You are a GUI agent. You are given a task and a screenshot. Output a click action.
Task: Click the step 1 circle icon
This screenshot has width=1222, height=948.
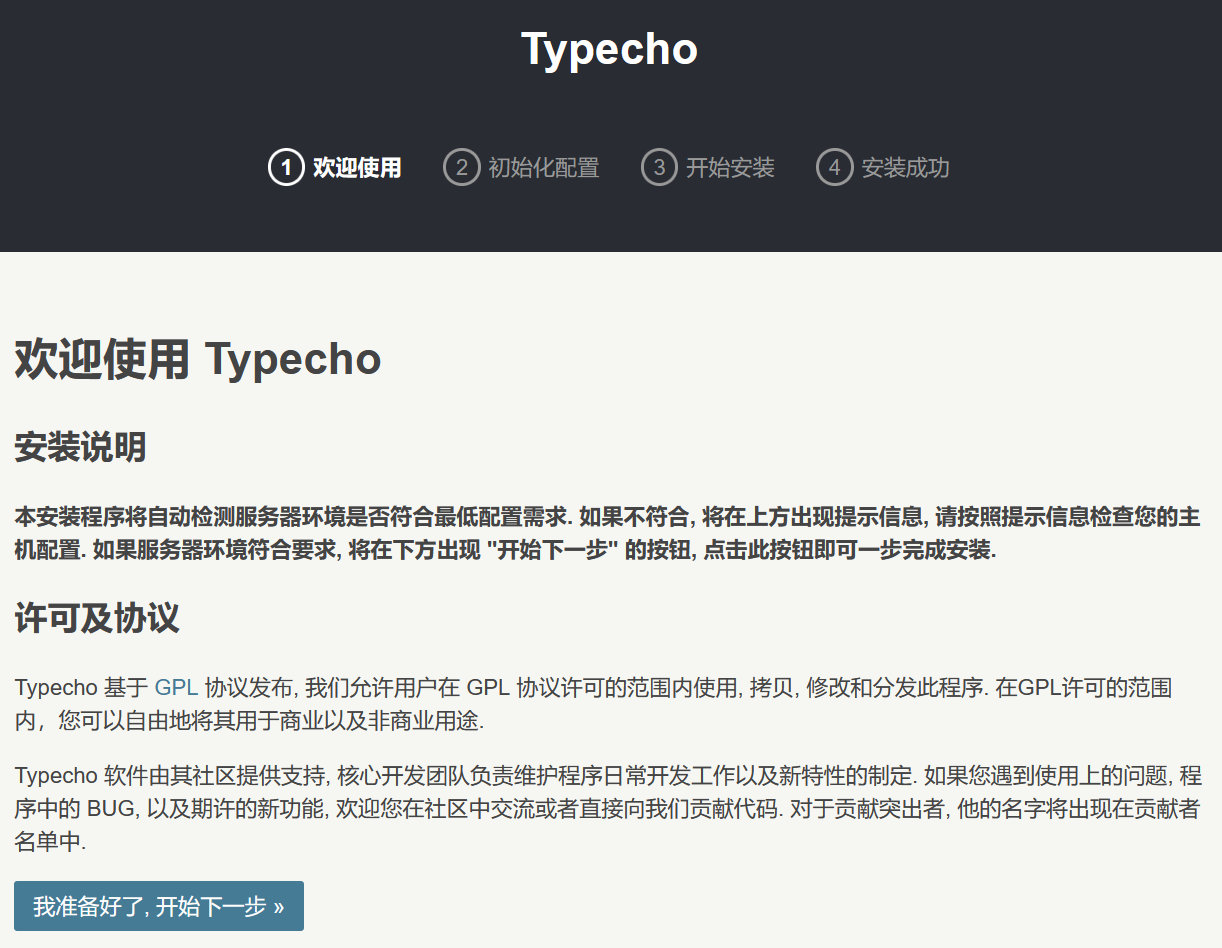pos(286,167)
